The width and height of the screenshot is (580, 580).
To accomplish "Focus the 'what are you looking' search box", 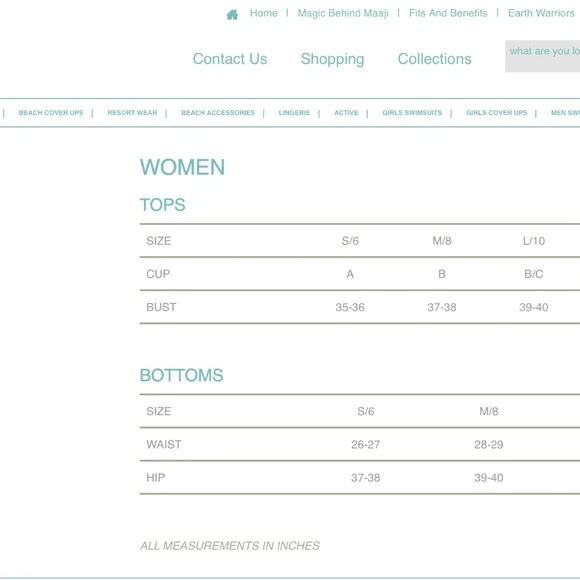I will (x=543, y=56).
